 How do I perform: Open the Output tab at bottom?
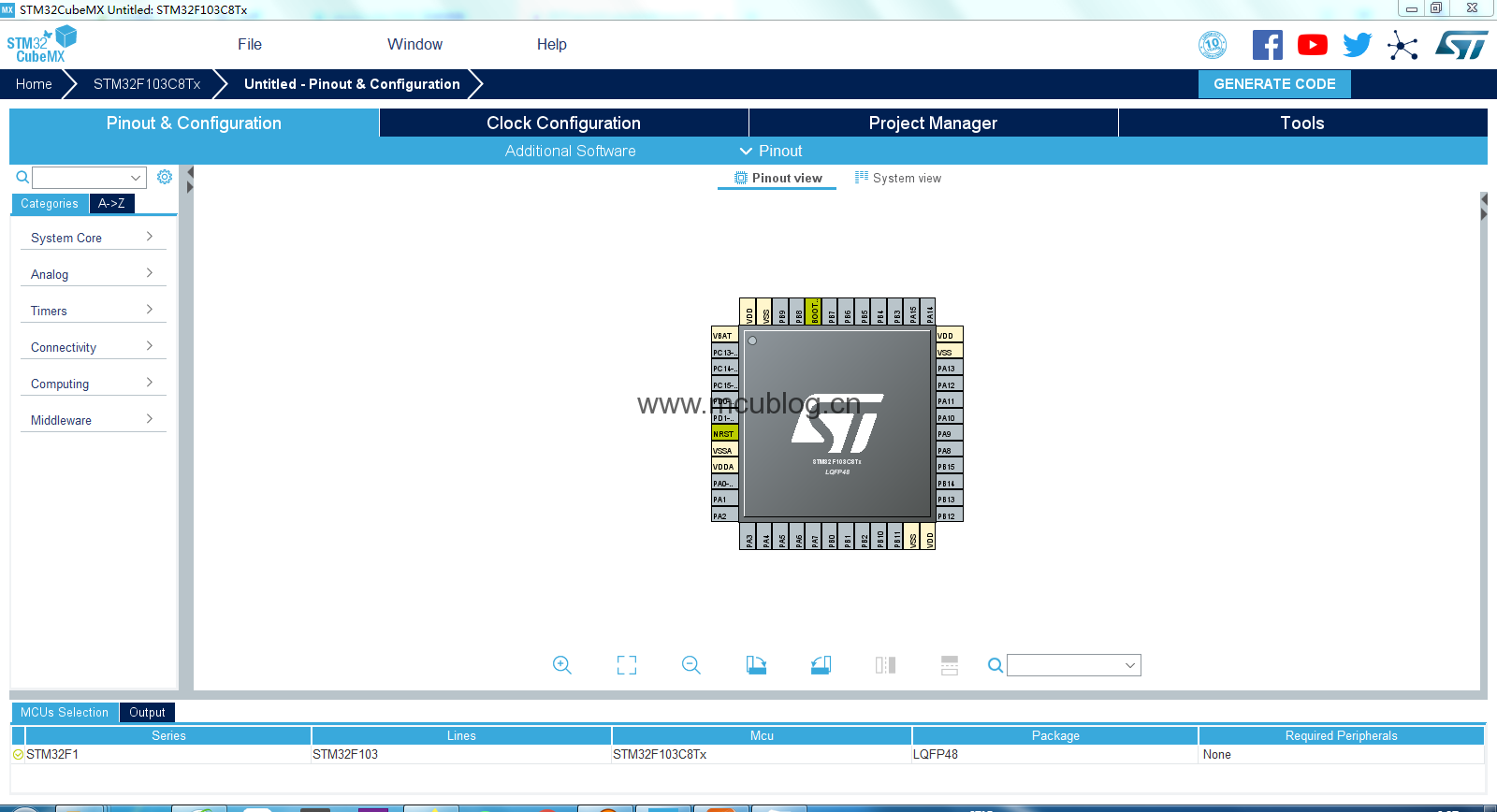147,712
